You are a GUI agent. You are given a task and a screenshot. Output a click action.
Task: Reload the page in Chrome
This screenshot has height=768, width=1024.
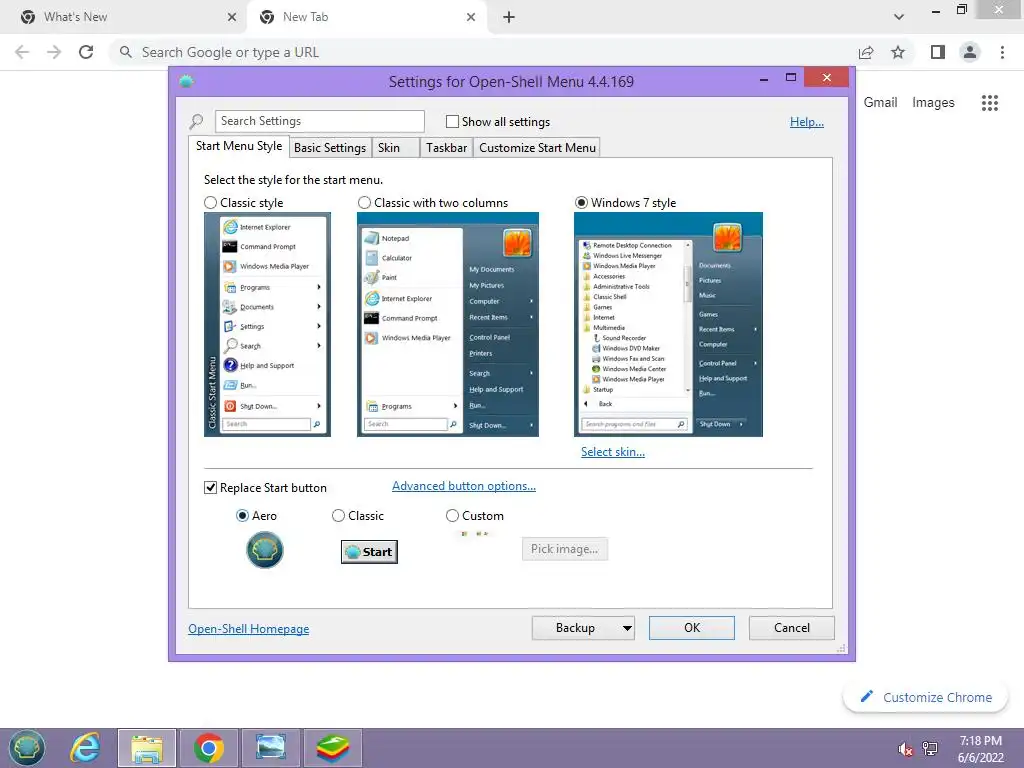coord(86,52)
